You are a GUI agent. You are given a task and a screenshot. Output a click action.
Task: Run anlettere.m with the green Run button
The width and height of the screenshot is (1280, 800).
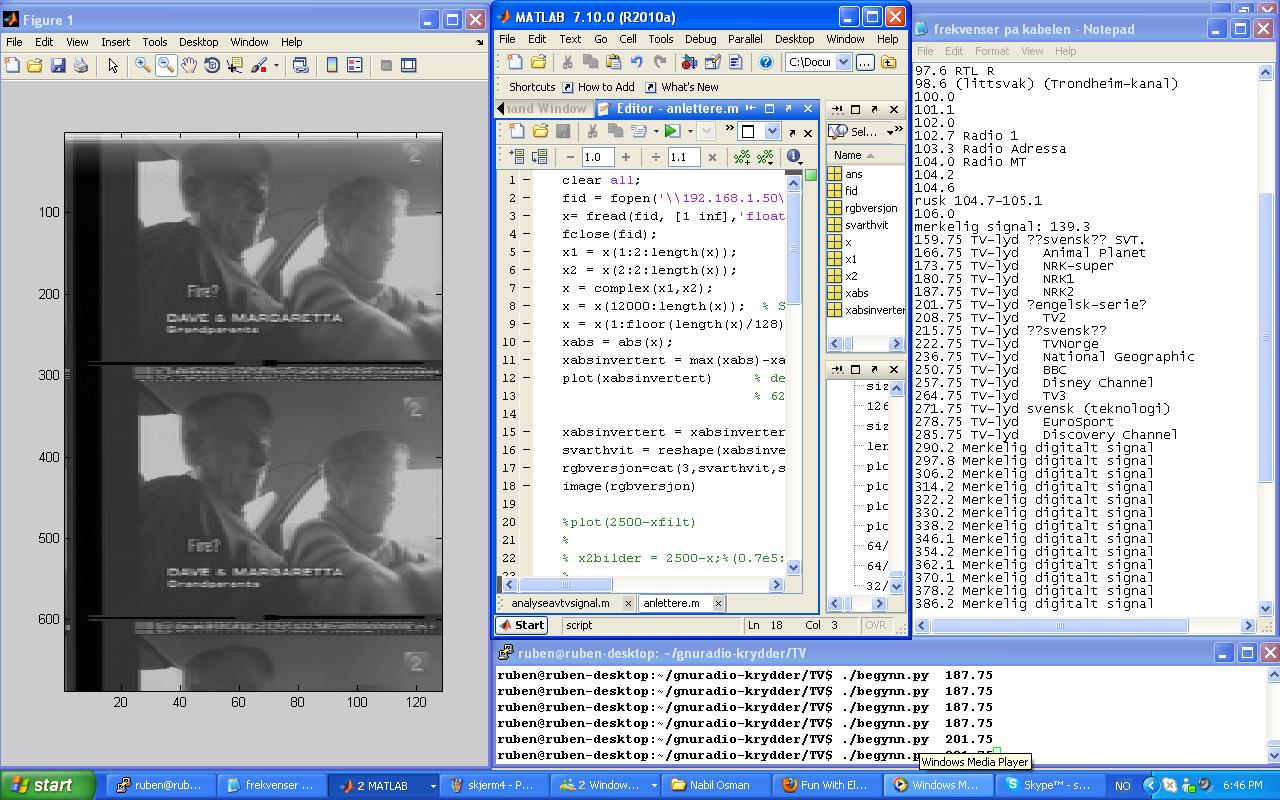(672, 131)
